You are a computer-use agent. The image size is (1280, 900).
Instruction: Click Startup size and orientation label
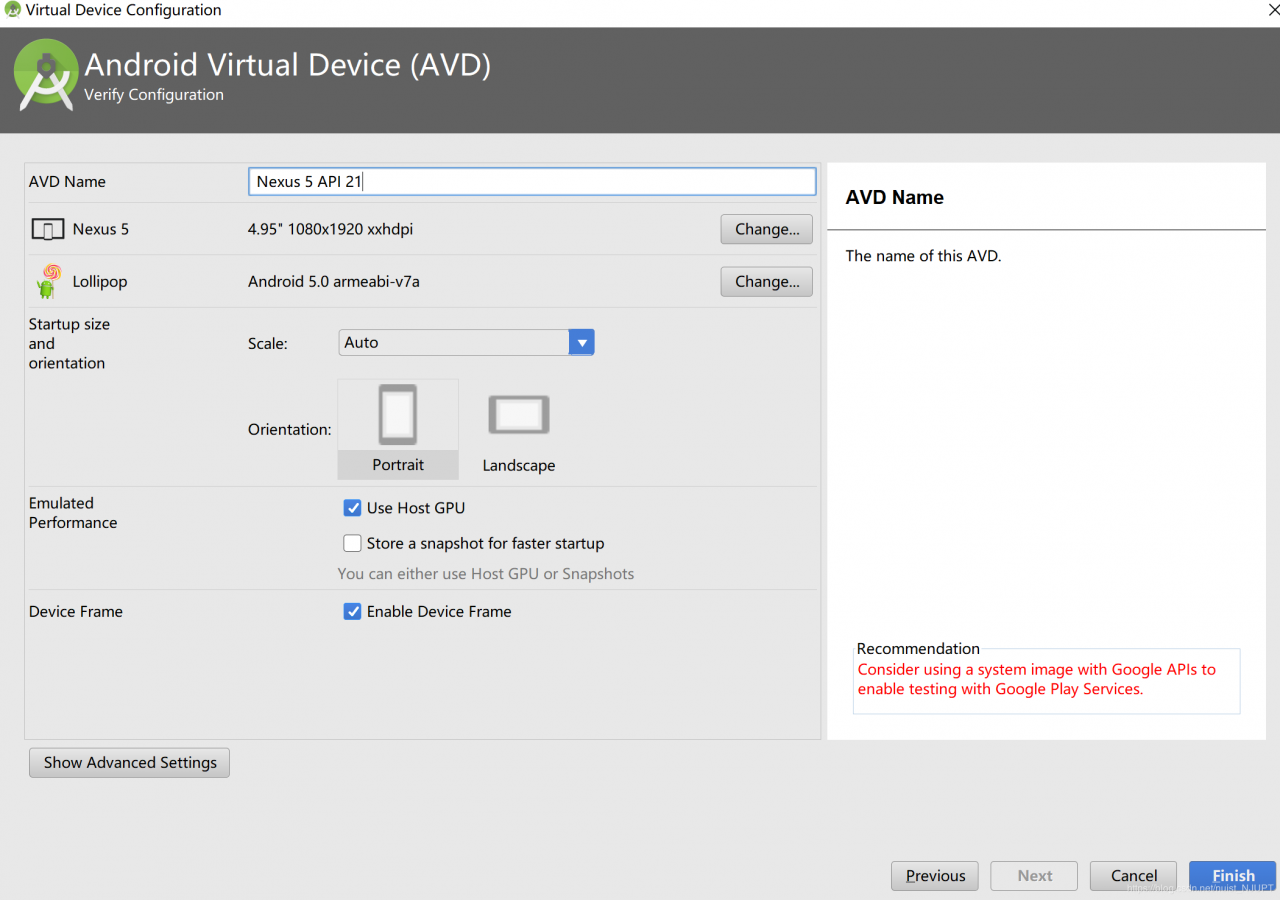(69, 344)
